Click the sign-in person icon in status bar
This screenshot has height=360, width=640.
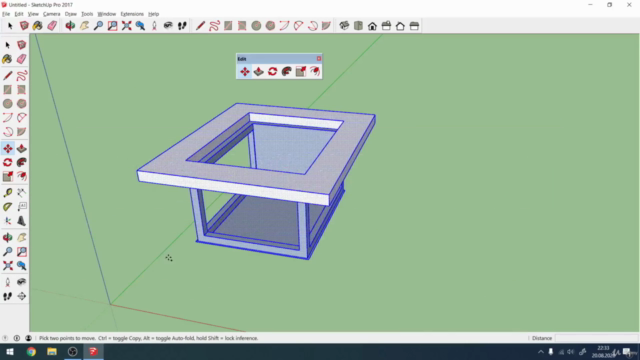[x=28, y=338]
